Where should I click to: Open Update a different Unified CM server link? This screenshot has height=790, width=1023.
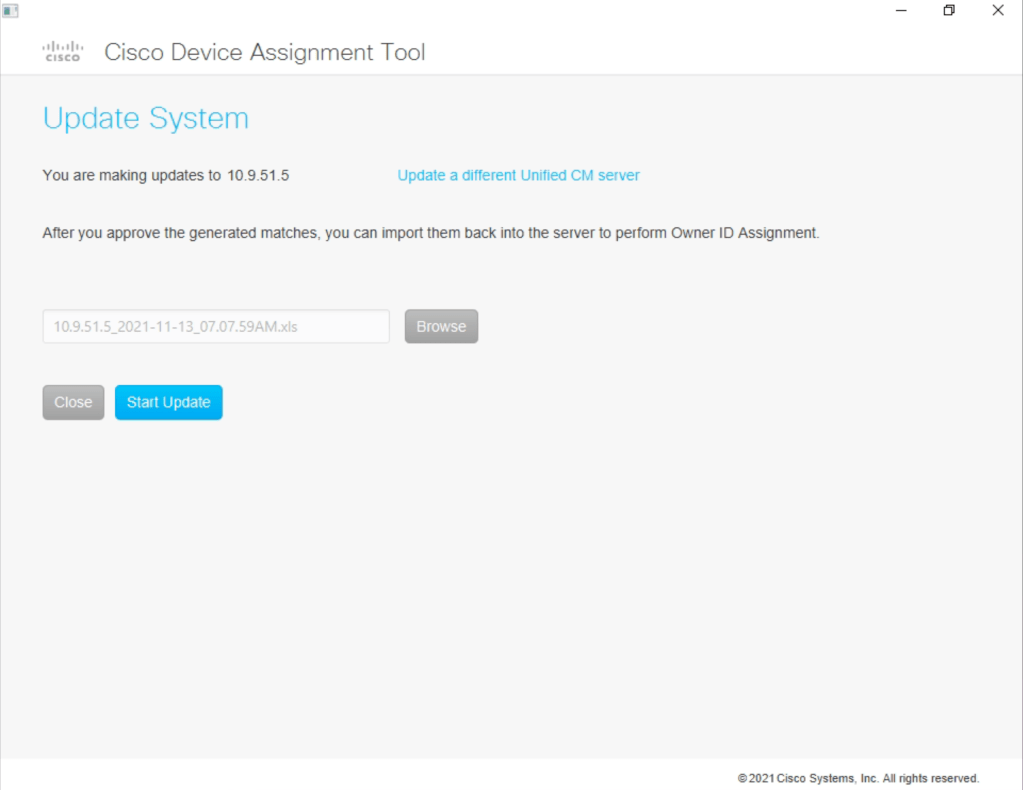518,175
